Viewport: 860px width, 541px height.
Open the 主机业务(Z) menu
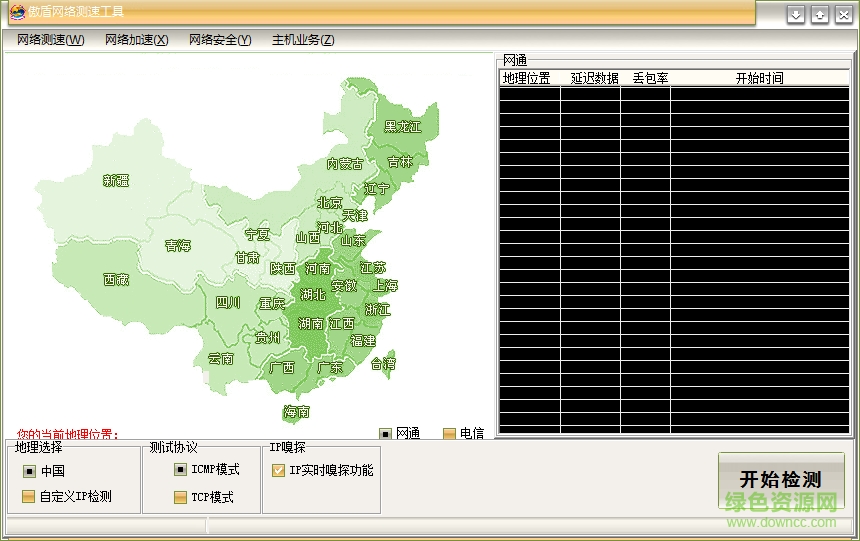point(303,40)
